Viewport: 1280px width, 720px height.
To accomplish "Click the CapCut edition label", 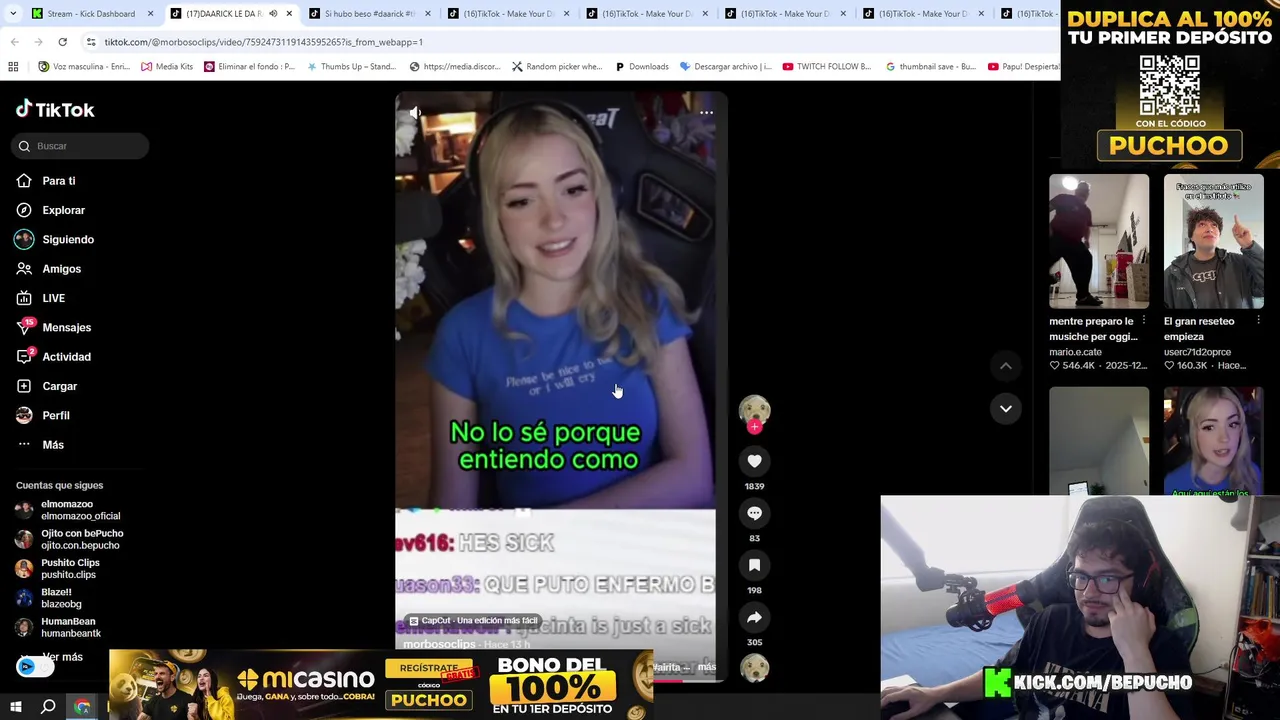I will point(473,621).
